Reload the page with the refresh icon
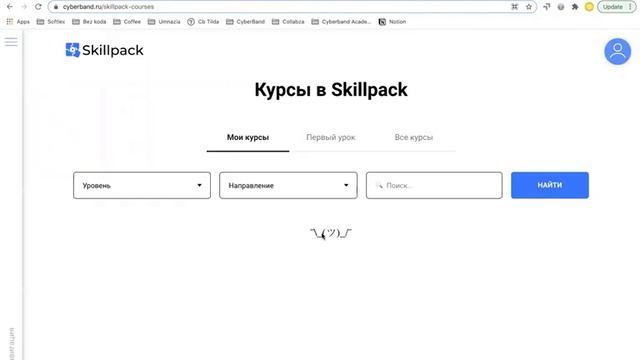 (38, 7)
